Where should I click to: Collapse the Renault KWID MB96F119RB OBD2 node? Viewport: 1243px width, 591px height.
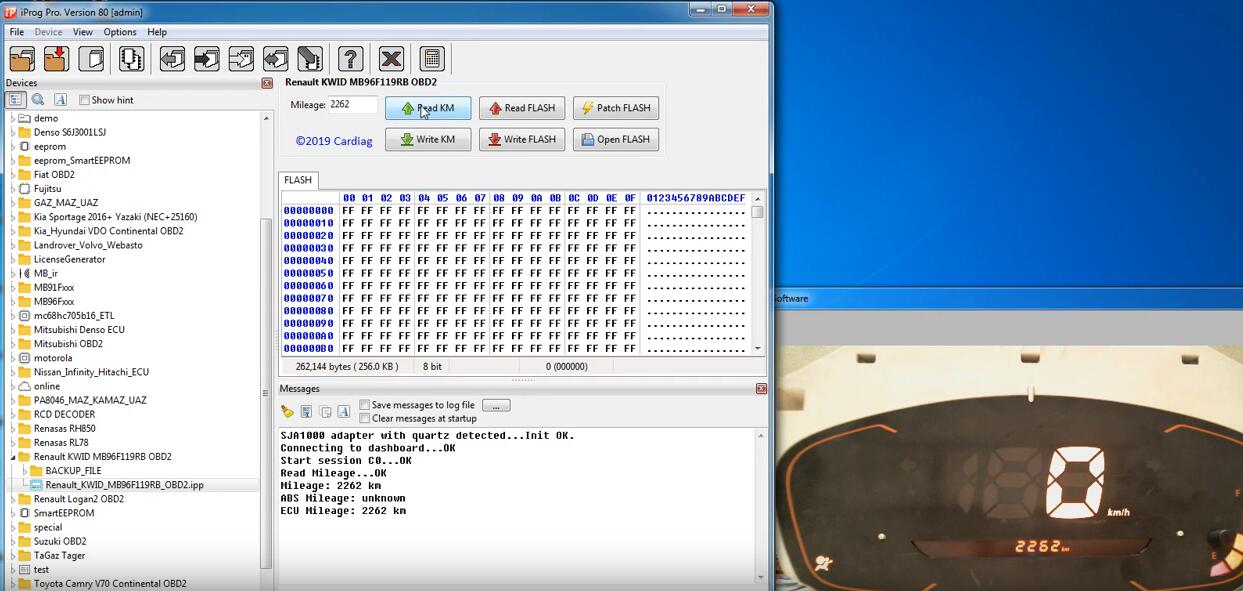(x=13, y=457)
